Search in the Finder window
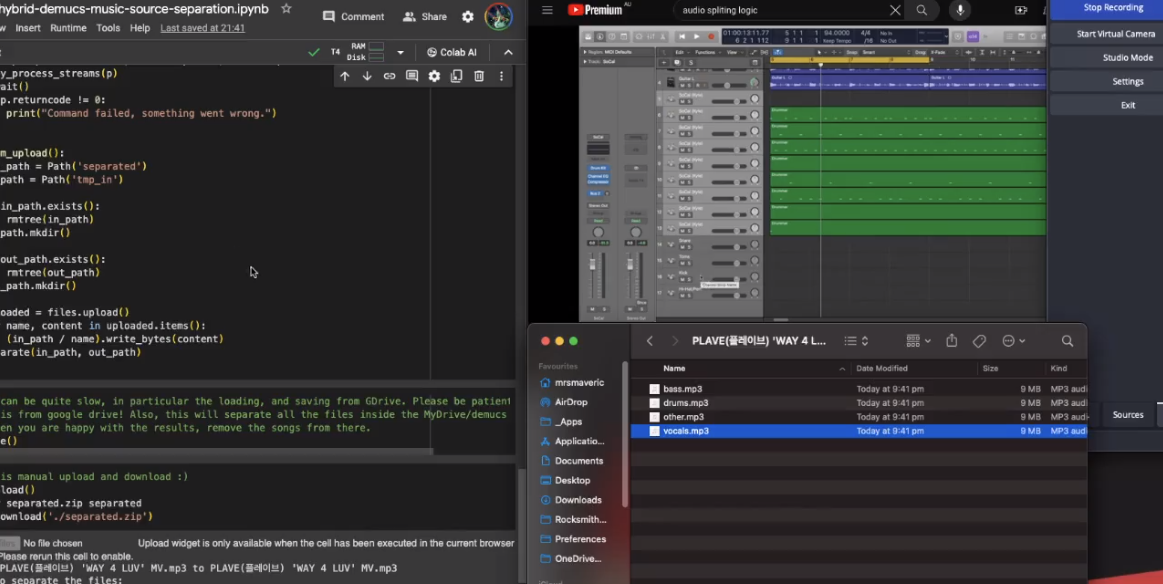This screenshot has height=584, width=1163. pyautogui.click(x=1067, y=341)
